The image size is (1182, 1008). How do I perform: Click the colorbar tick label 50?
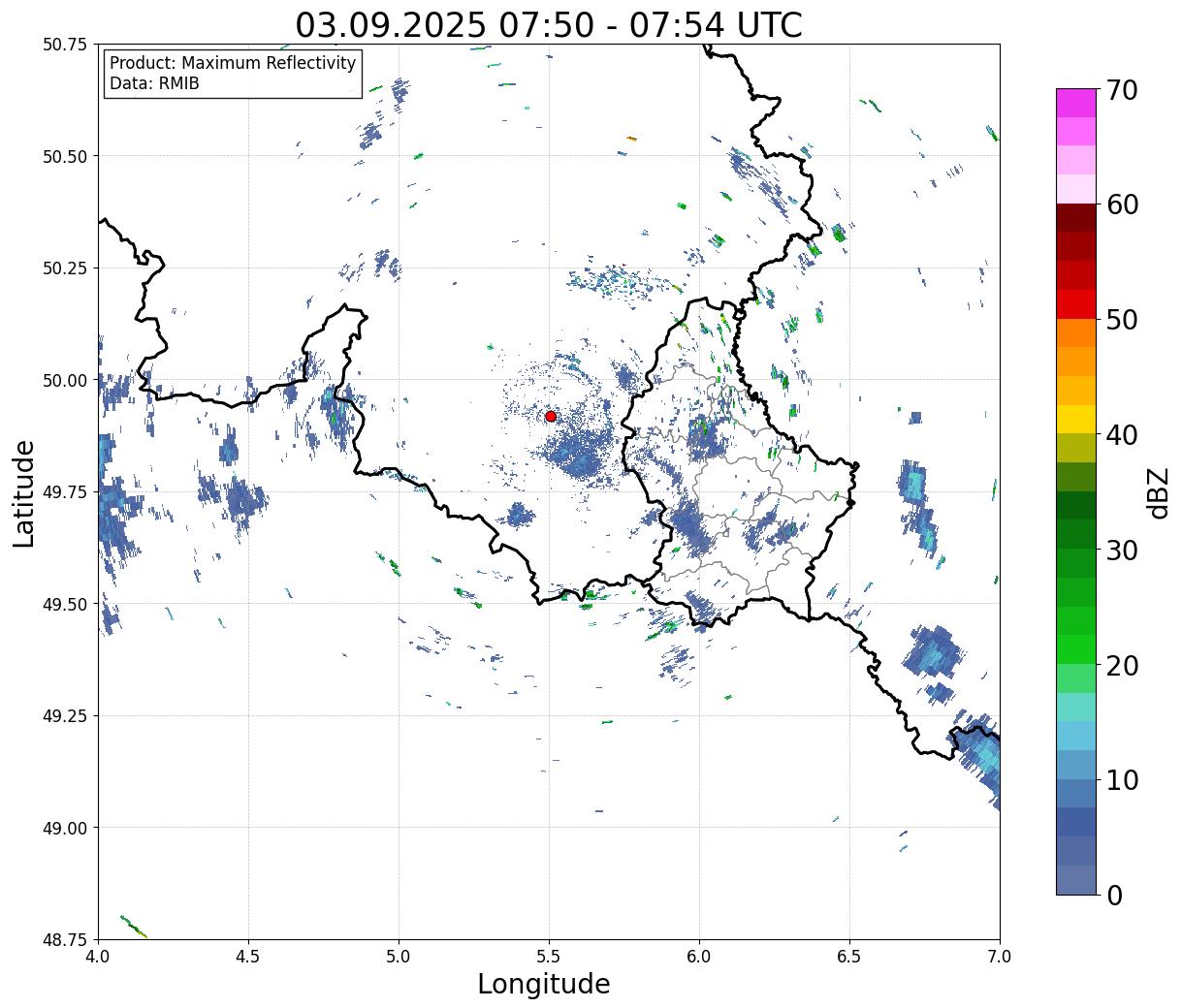[1121, 320]
